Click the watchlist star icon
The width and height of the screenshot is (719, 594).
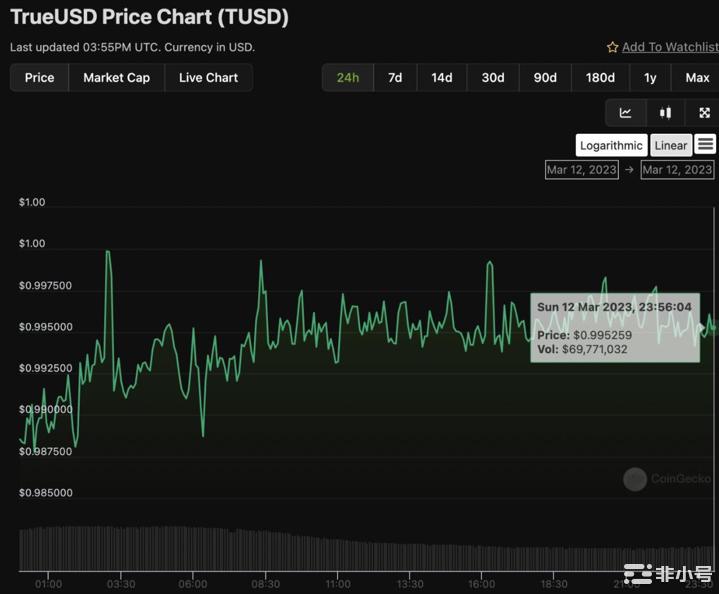pyautogui.click(x=613, y=47)
